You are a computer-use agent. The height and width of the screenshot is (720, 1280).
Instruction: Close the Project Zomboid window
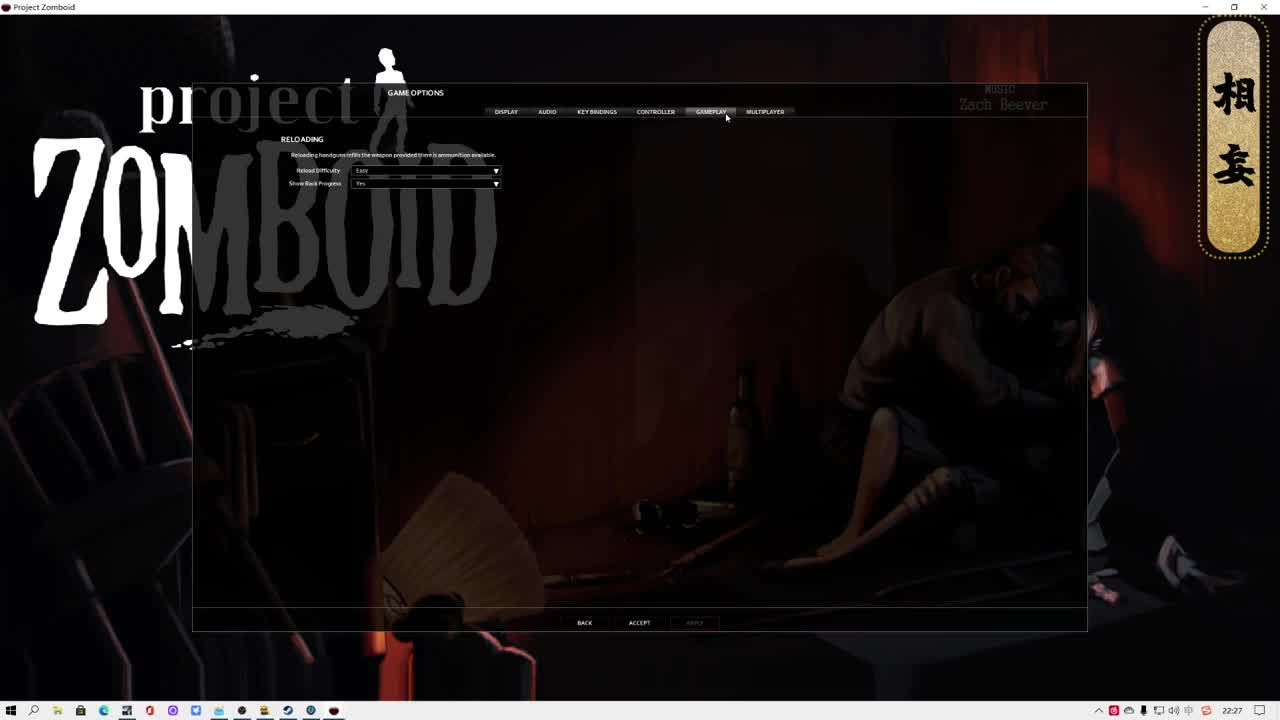[x=1264, y=7]
